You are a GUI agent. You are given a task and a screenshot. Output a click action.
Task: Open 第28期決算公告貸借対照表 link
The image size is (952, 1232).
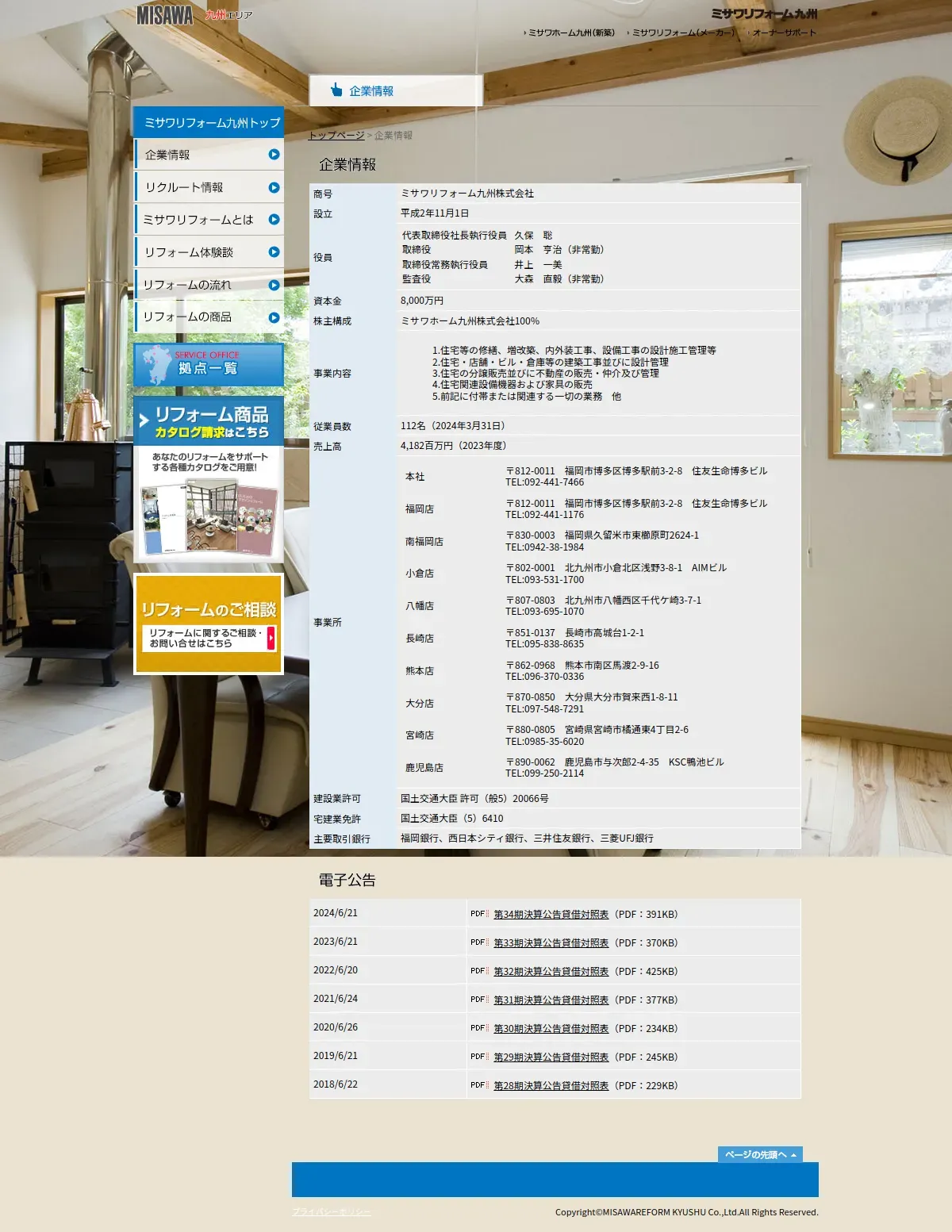(551, 1086)
